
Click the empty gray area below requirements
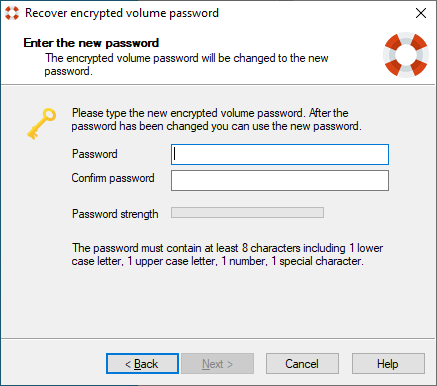218,302
